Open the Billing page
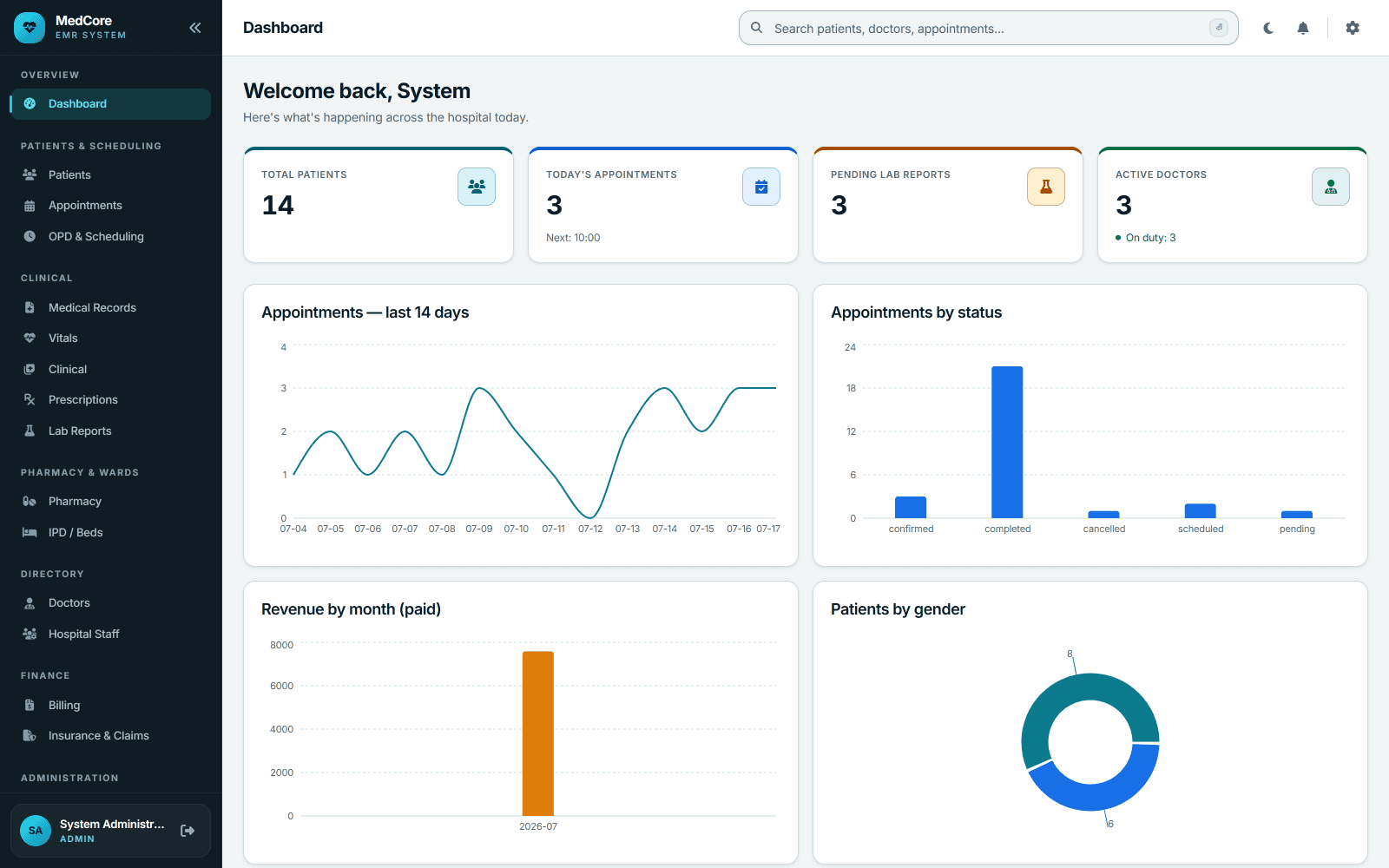Screen dimensions: 1389x868 pyautogui.click(x=110, y=705)
